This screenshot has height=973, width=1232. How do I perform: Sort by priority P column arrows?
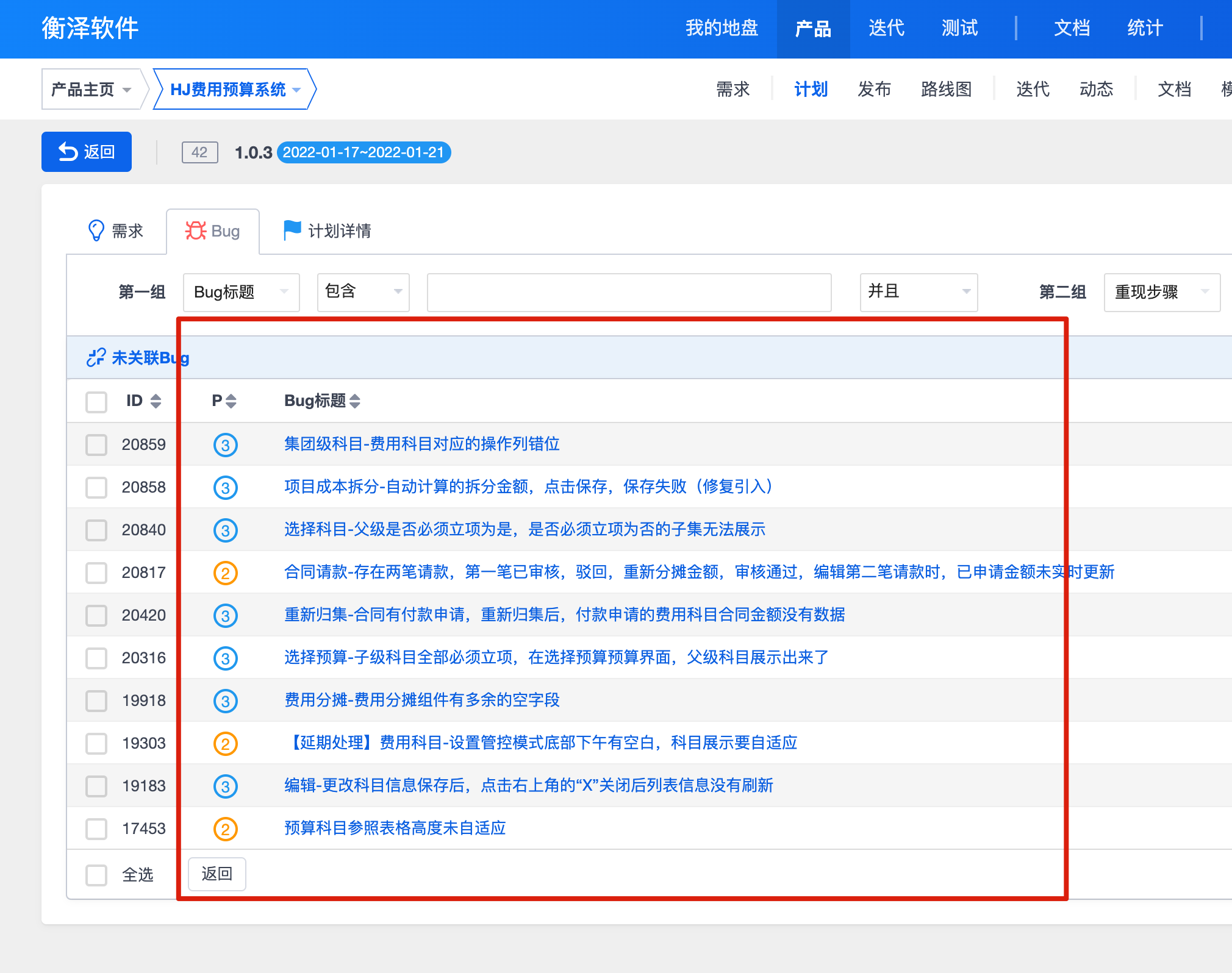(x=231, y=401)
